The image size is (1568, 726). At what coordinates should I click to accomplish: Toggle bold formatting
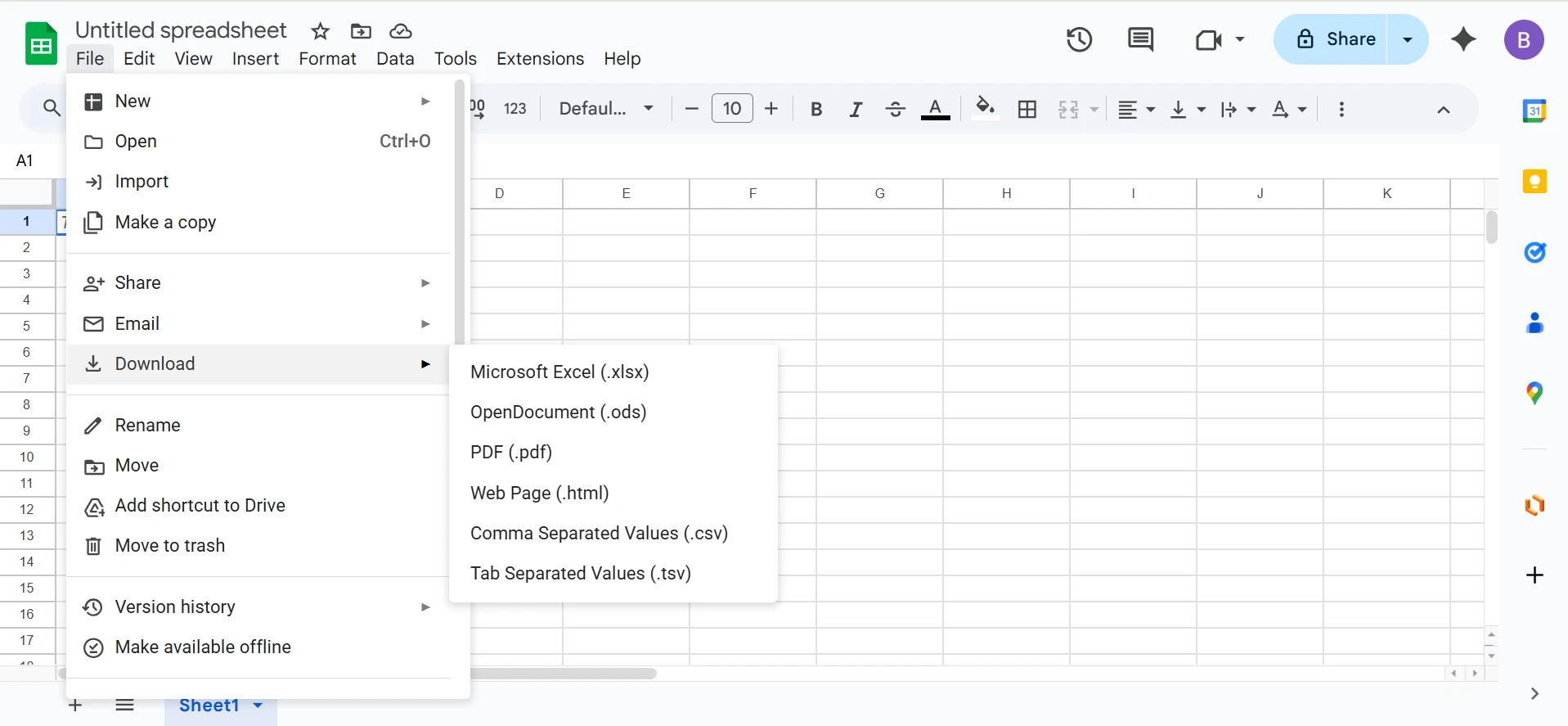point(815,109)
